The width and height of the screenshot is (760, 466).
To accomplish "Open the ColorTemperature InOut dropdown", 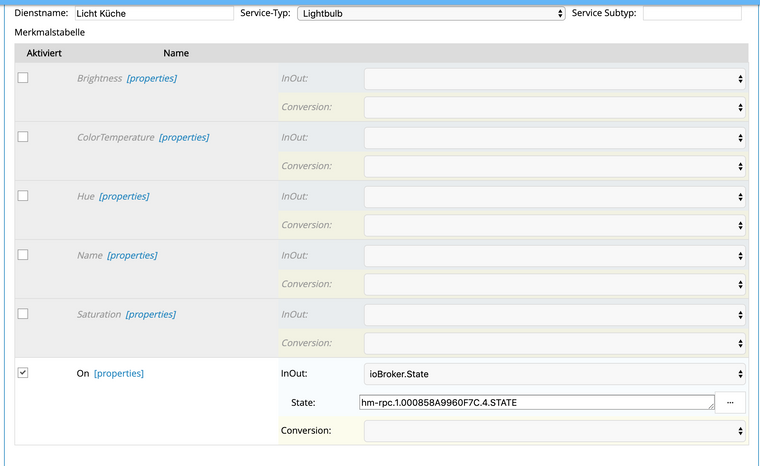I will [555, 138].
